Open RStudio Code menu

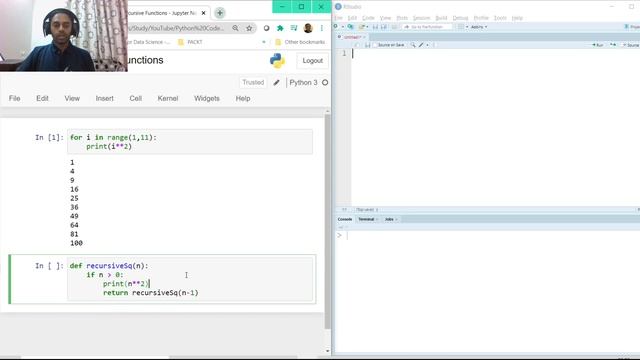pyautogui.click(x=368, y=18)
